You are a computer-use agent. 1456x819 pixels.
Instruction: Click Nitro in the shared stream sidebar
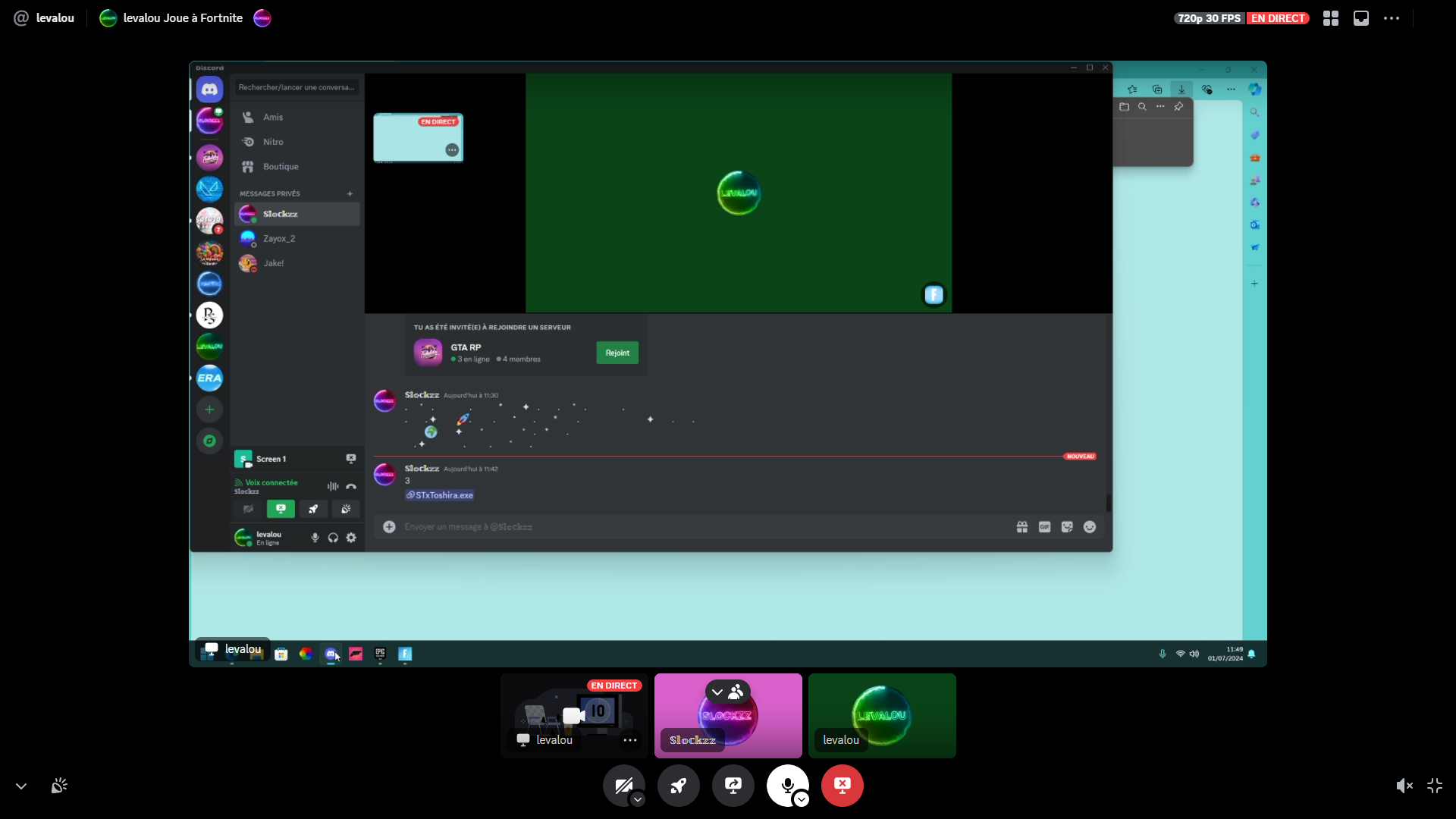pyautogui.click(x=297, y=142)
